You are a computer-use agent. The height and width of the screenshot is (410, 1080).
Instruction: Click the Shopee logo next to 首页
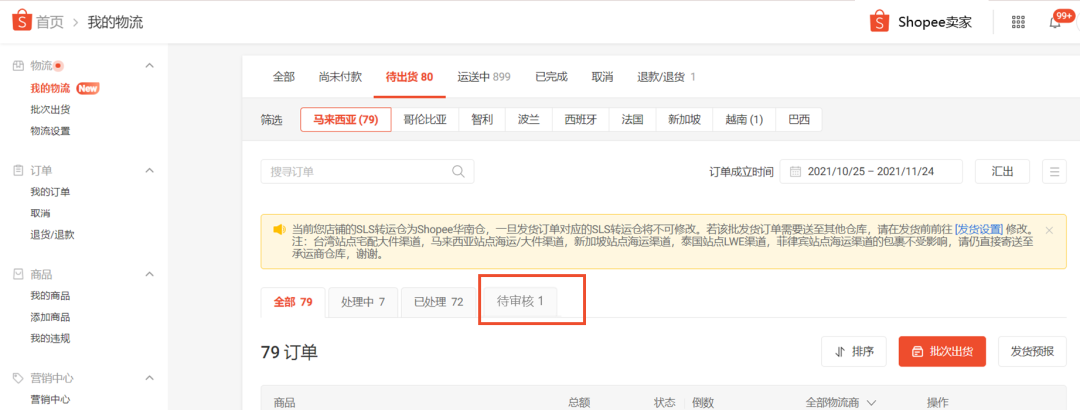pos(18,22)
